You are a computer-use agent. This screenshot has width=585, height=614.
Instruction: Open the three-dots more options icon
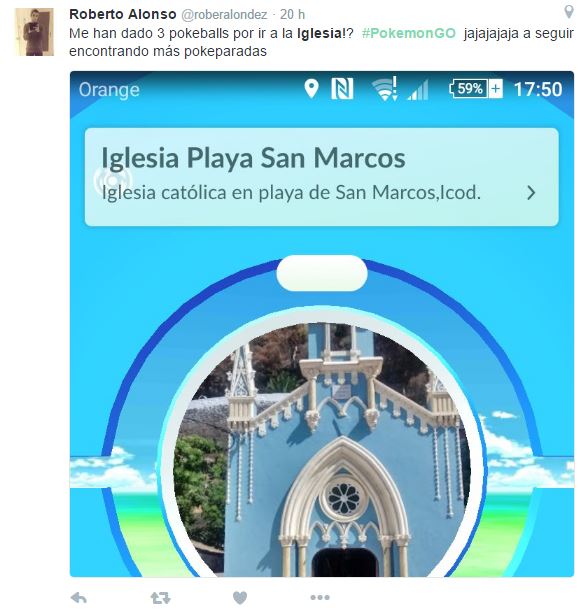(x=320, y=598)
